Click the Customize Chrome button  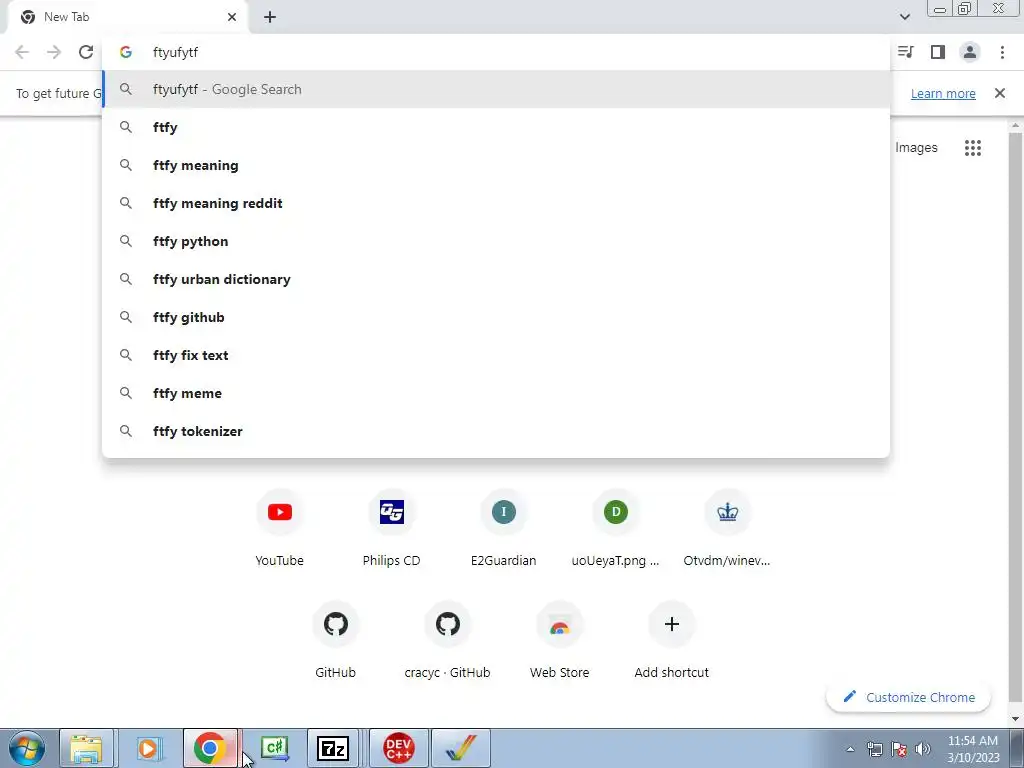(908, 697)
